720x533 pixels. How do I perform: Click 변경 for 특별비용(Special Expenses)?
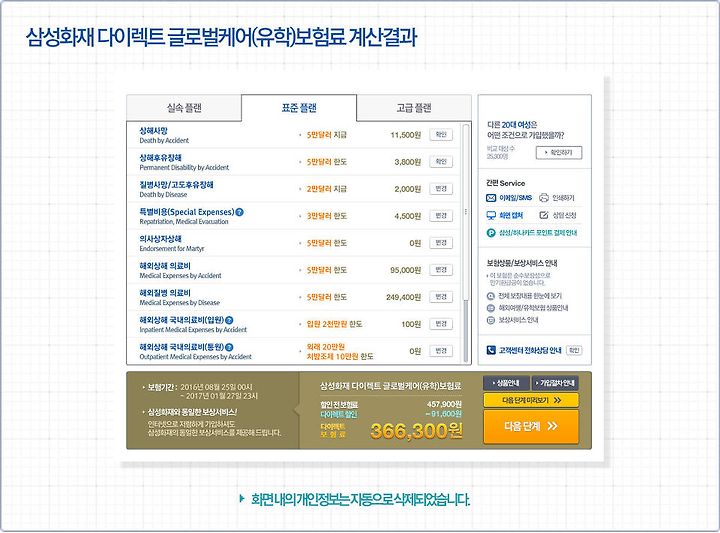coord(441,216)
